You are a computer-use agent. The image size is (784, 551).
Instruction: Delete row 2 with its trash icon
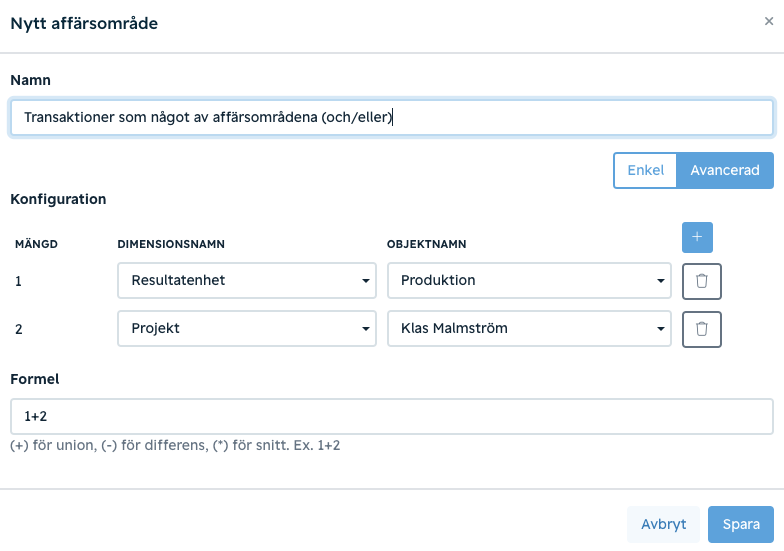(702, 329)
